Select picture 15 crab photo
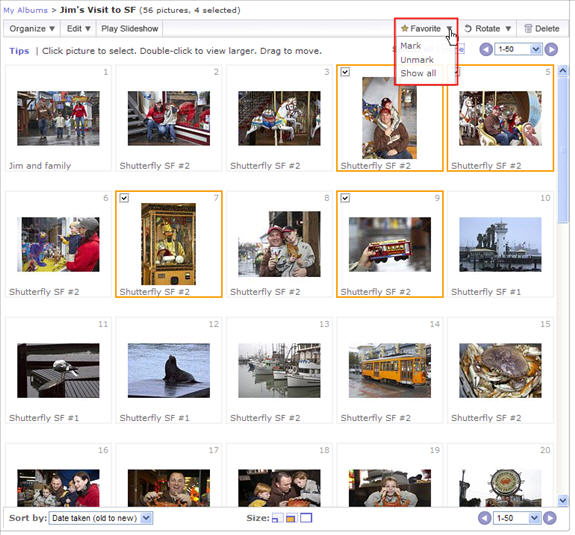This screenshot has height=535, width=575. 500,370
